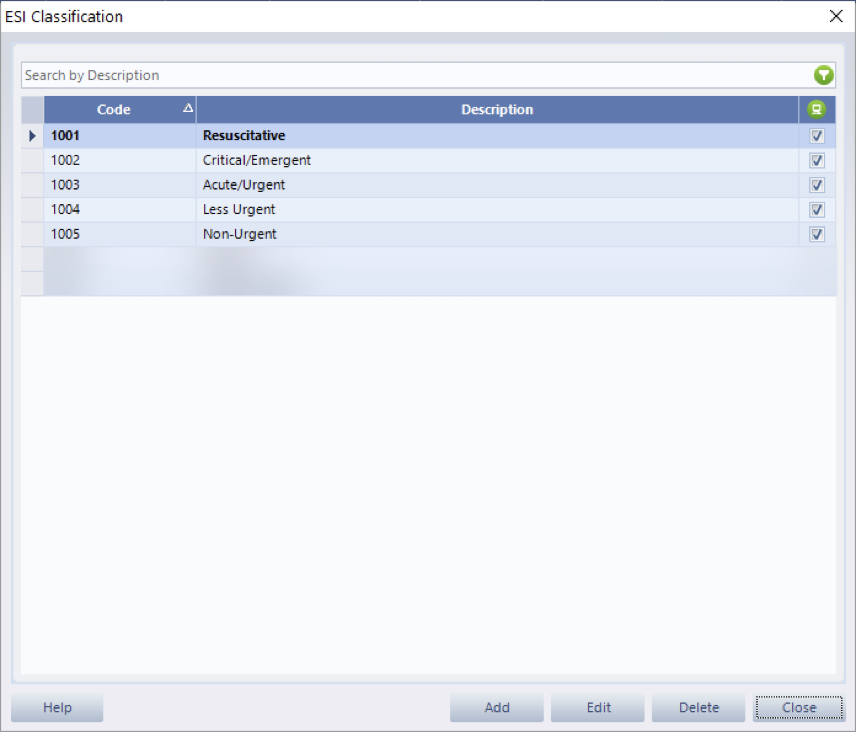Disable the Less Urgent checkbox
The image size is (856, 732).
817,210
